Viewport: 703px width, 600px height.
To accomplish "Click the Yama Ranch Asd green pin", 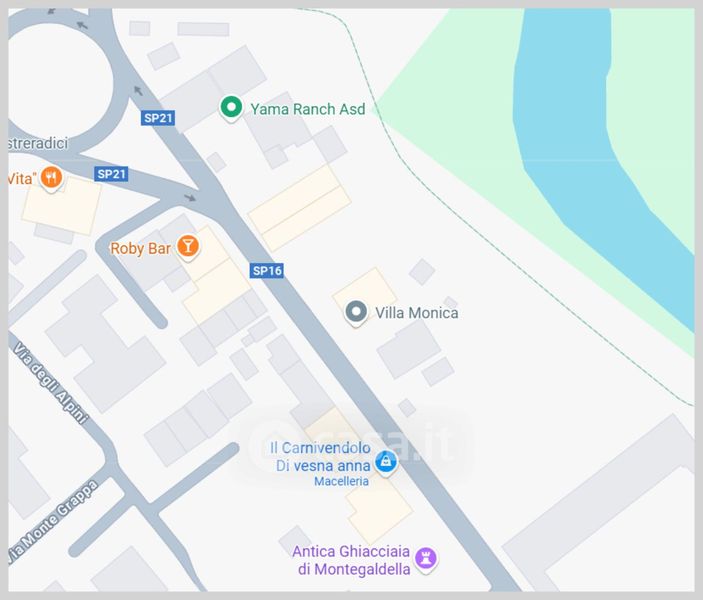I will [x=231, y=108].
